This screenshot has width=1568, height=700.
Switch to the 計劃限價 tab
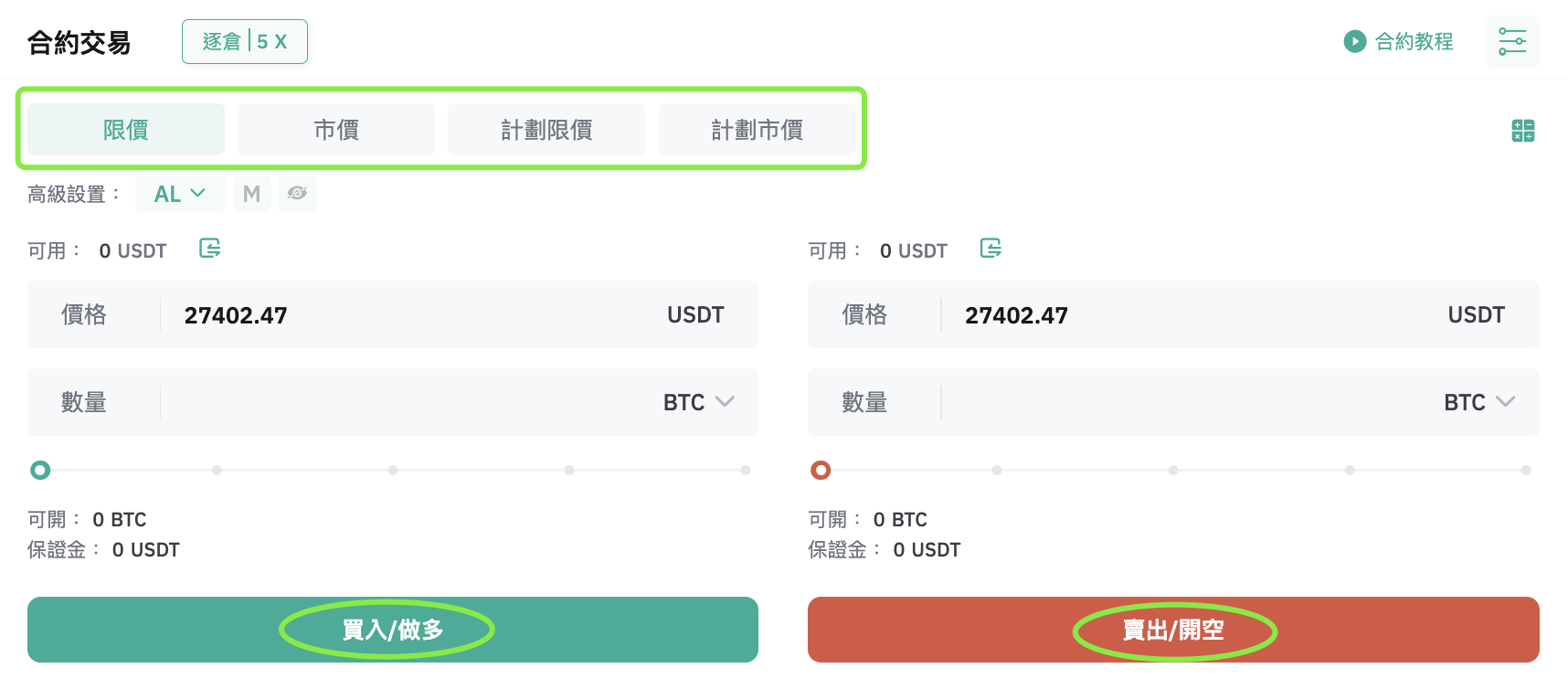[x=546, y=130]
